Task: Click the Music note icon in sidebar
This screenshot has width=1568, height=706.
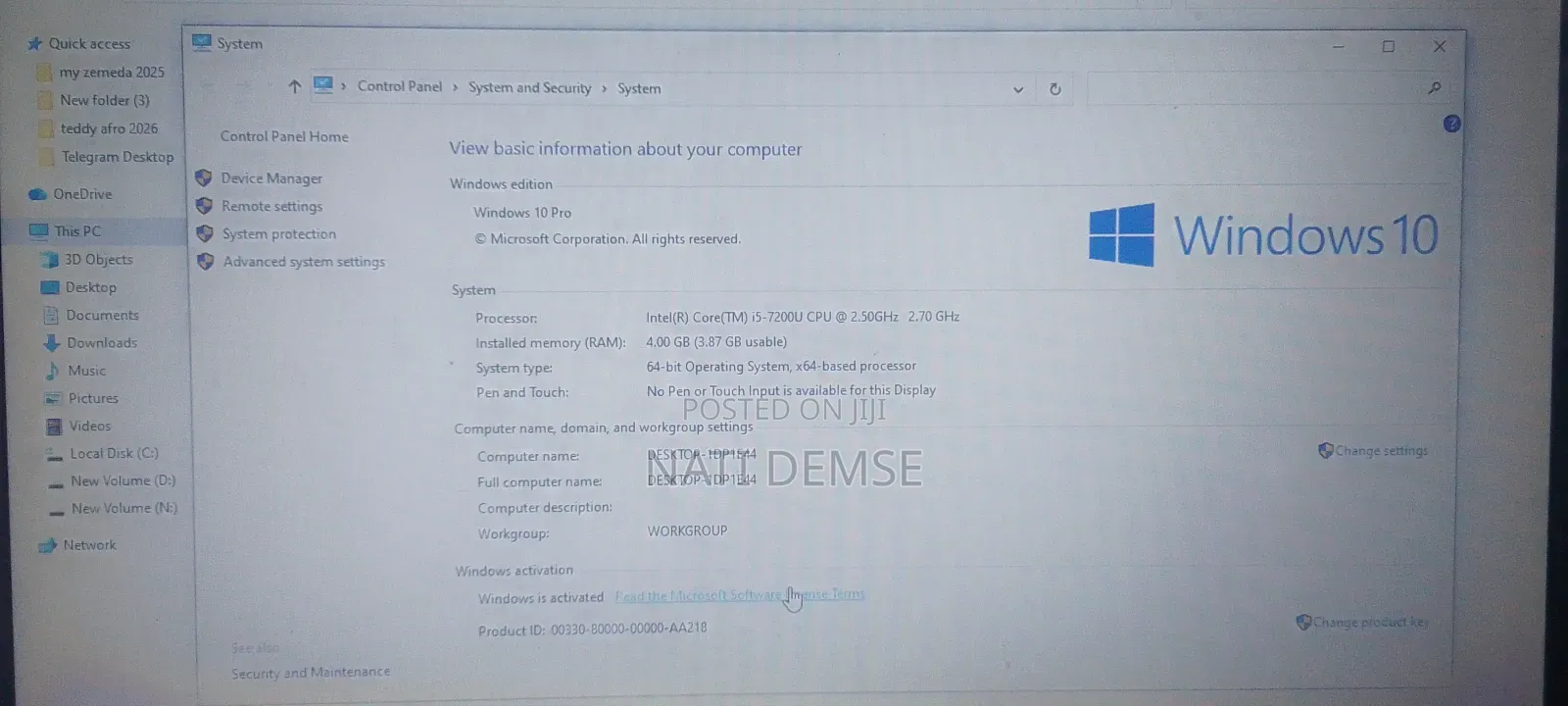Action: (x=53, y=371)
